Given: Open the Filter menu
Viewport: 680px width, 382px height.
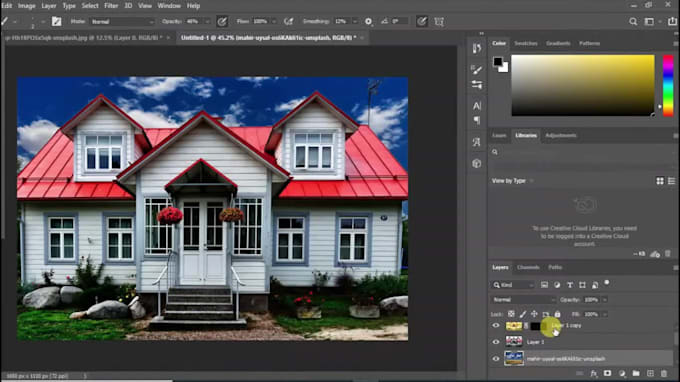Looking at the screenshot, I should pyautogui.click(x=111, y=6).
